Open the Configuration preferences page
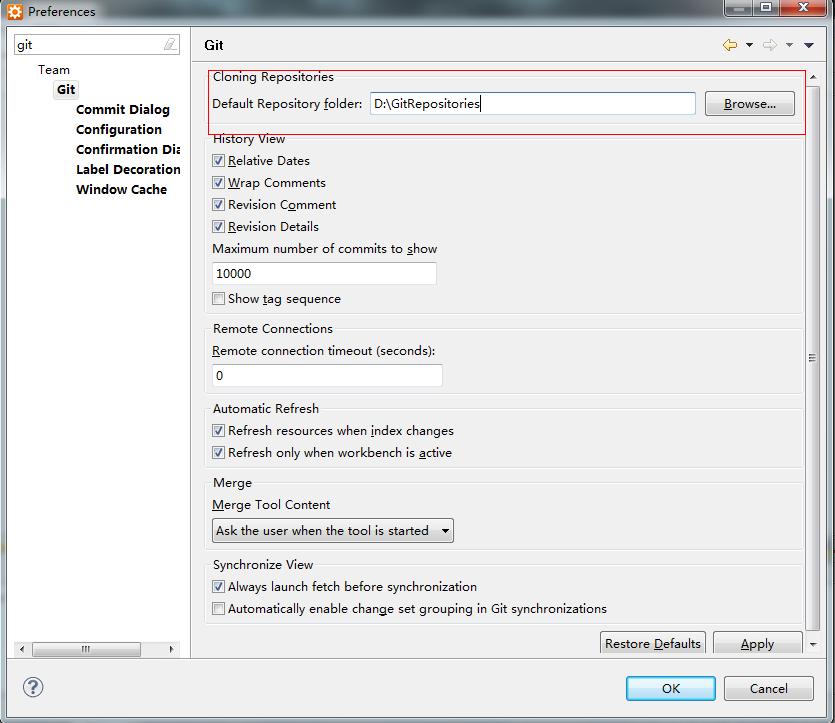The width and height of the screenshot is (835, 723). [119, 129]
